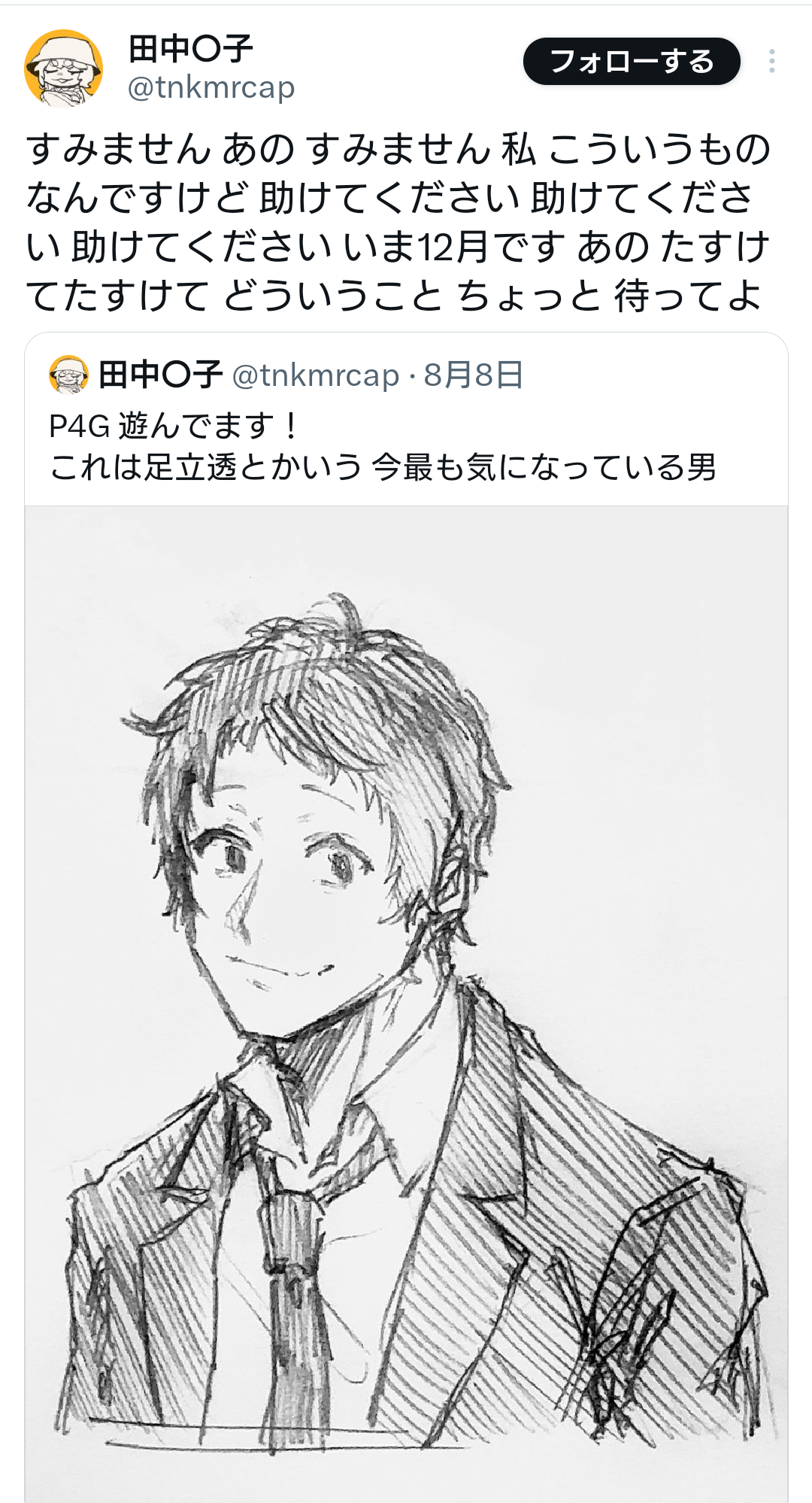The width and height of the screenshot is (812, 1503).
Task: Open the @tnkmrcap handle under the header name
Action: coord(211,88)
